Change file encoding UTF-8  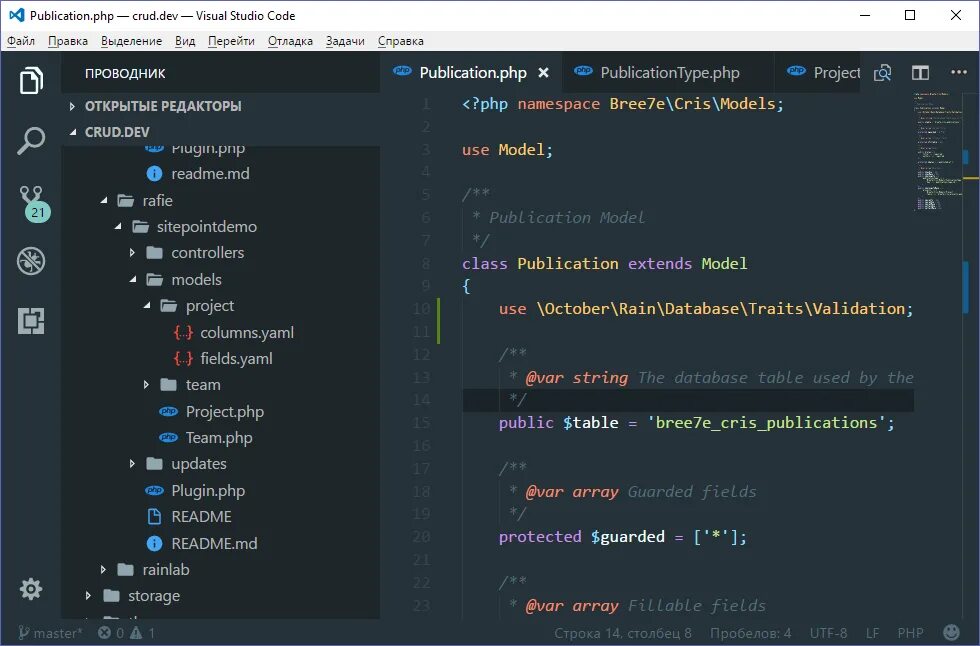tap(828, 633)
